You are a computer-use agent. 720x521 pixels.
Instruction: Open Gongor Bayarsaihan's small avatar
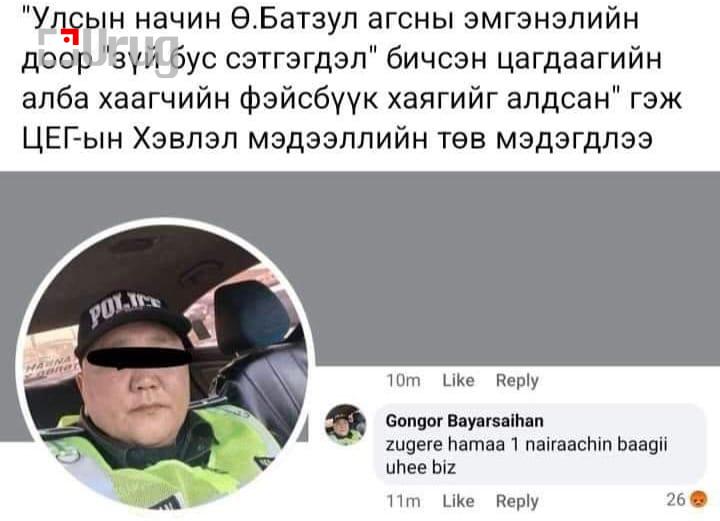(345, 425)
